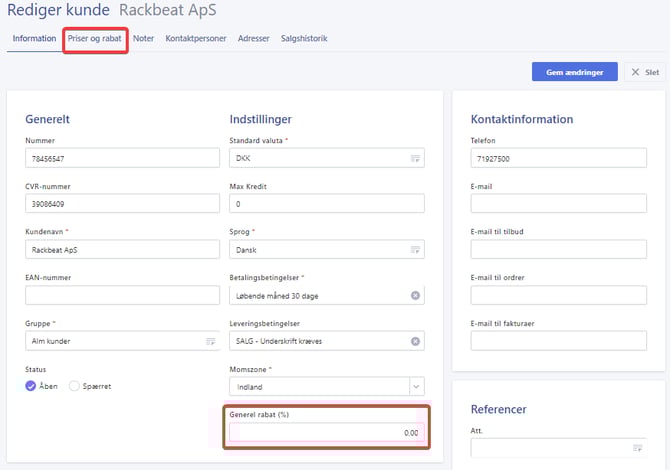Click the Gruppe field list icon
670x470 pixels.
coord(210,342)
